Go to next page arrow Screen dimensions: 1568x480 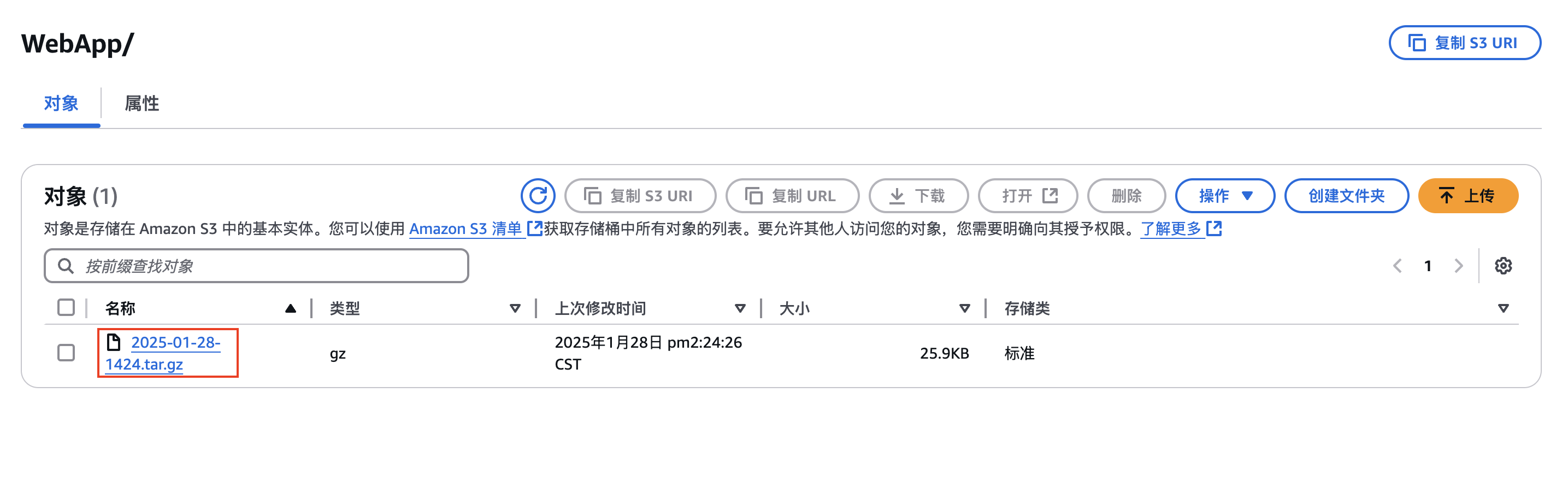coord(1458,266)
